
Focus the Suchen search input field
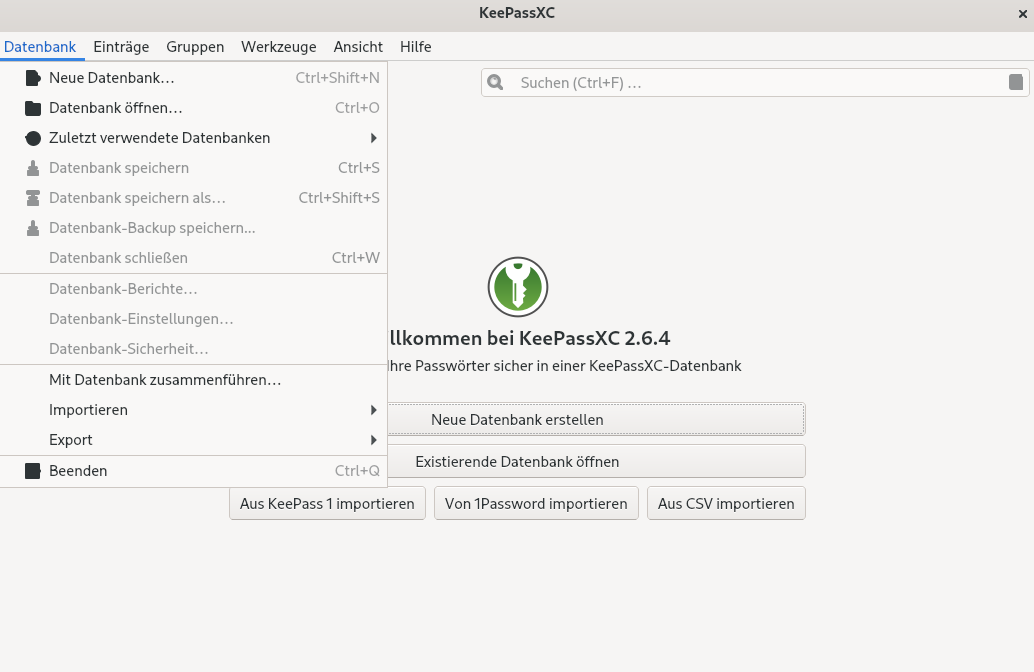coord(750,83)
